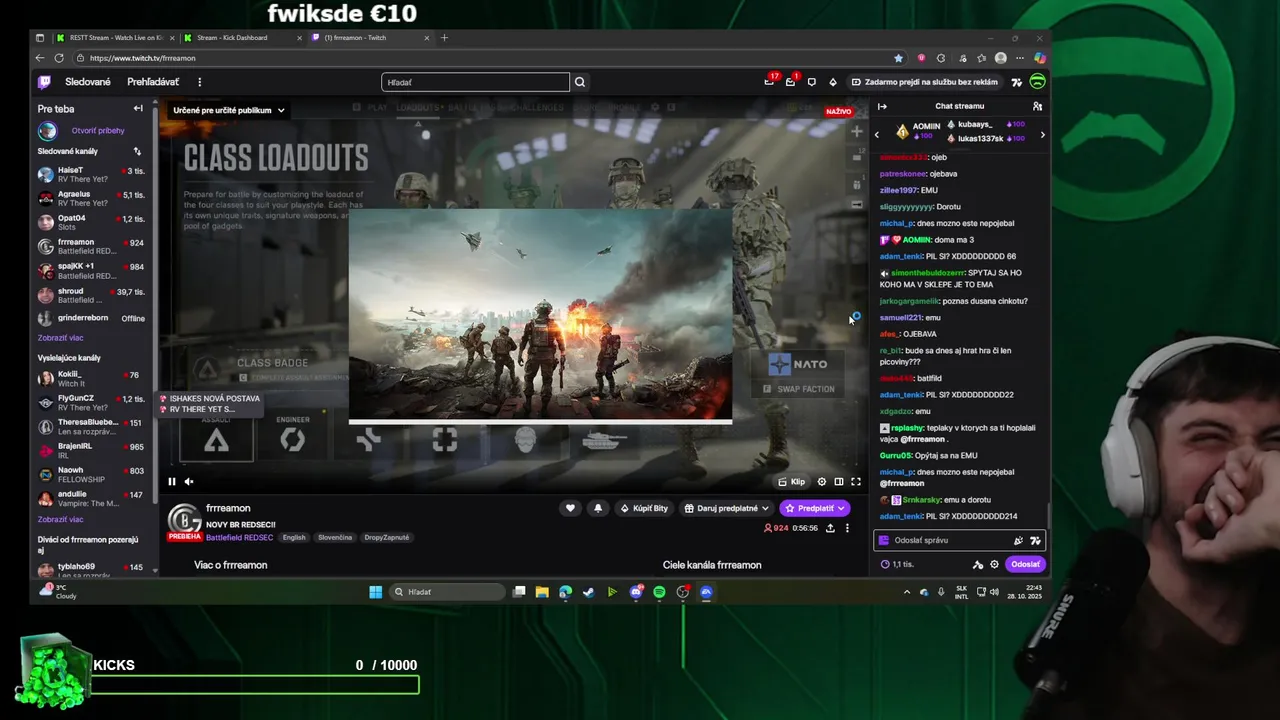Click the Twitch search field Hľadať
This screenshot has height=720, width=1280.
click(475, 82)
